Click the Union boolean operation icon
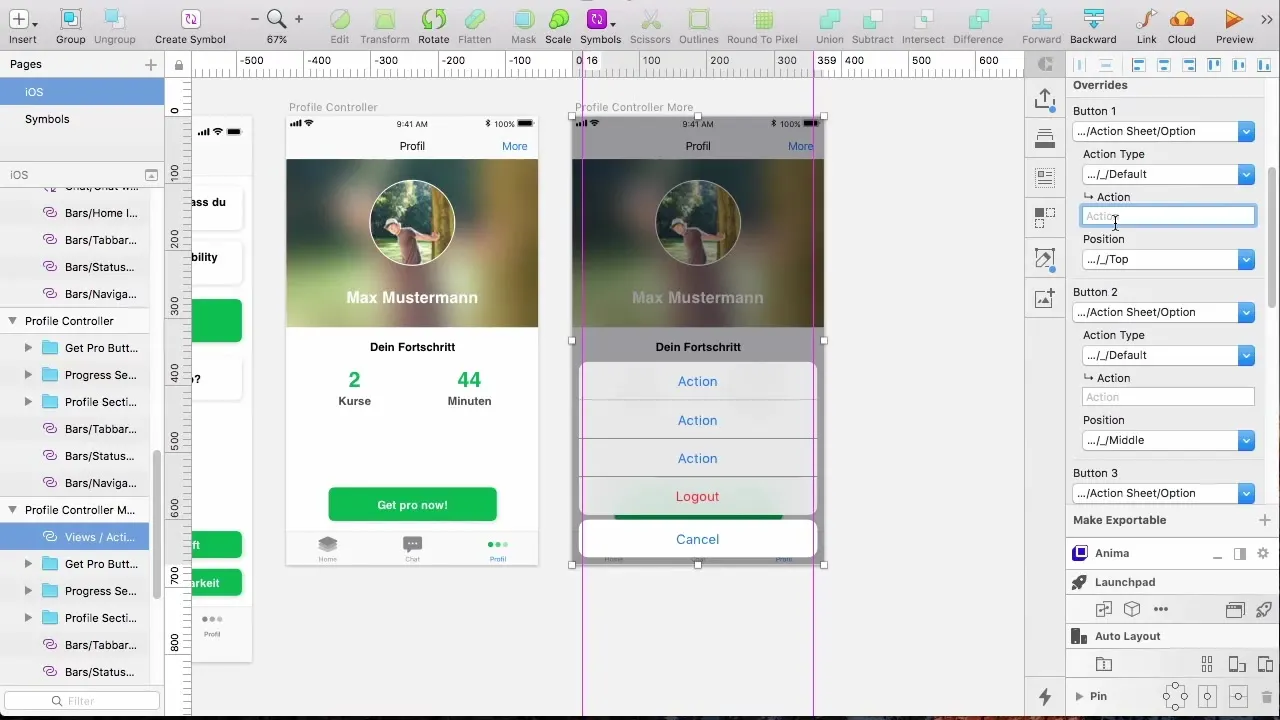This screenshot has width=1280, height=720. click(x=829, y=19)
